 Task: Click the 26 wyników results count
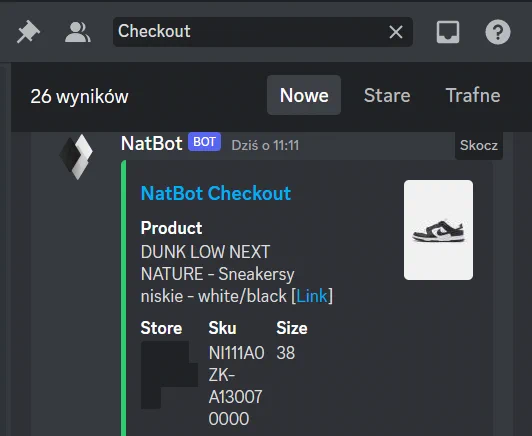[79, 97]
